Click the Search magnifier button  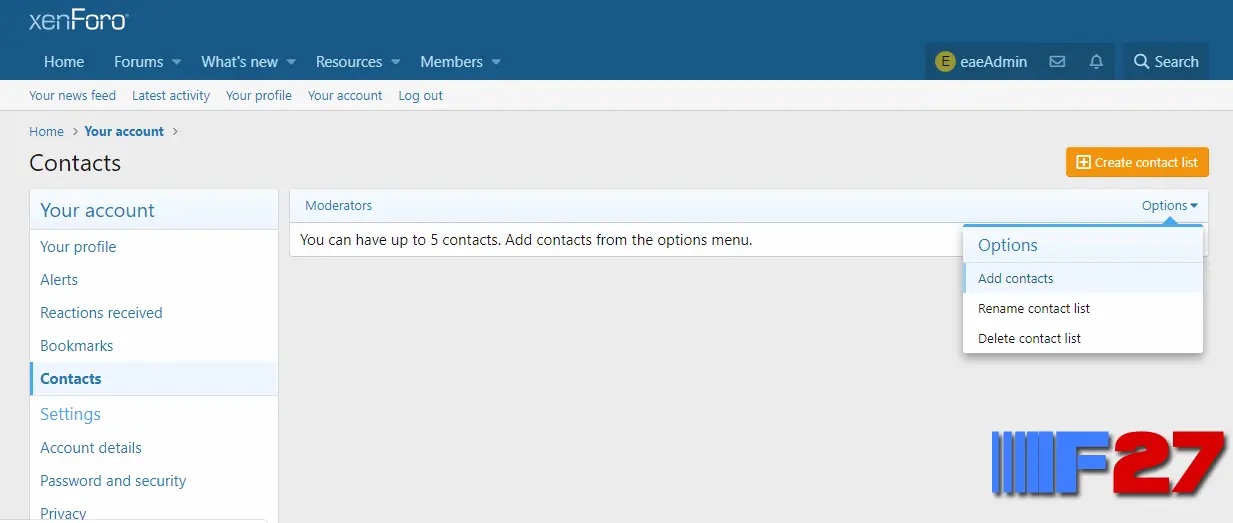tap(1165, 62)
